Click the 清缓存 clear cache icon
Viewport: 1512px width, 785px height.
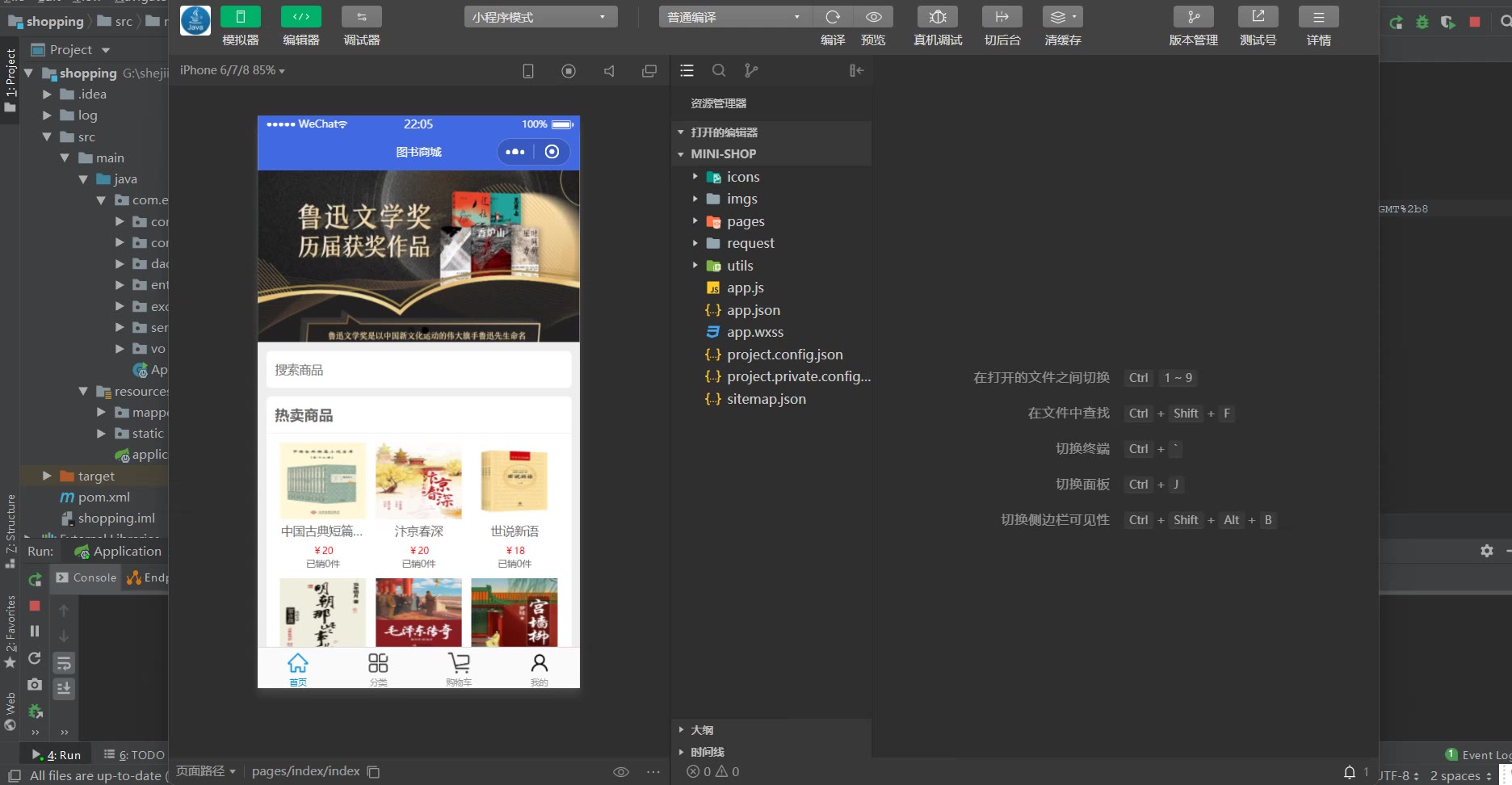coord(1062,17)
